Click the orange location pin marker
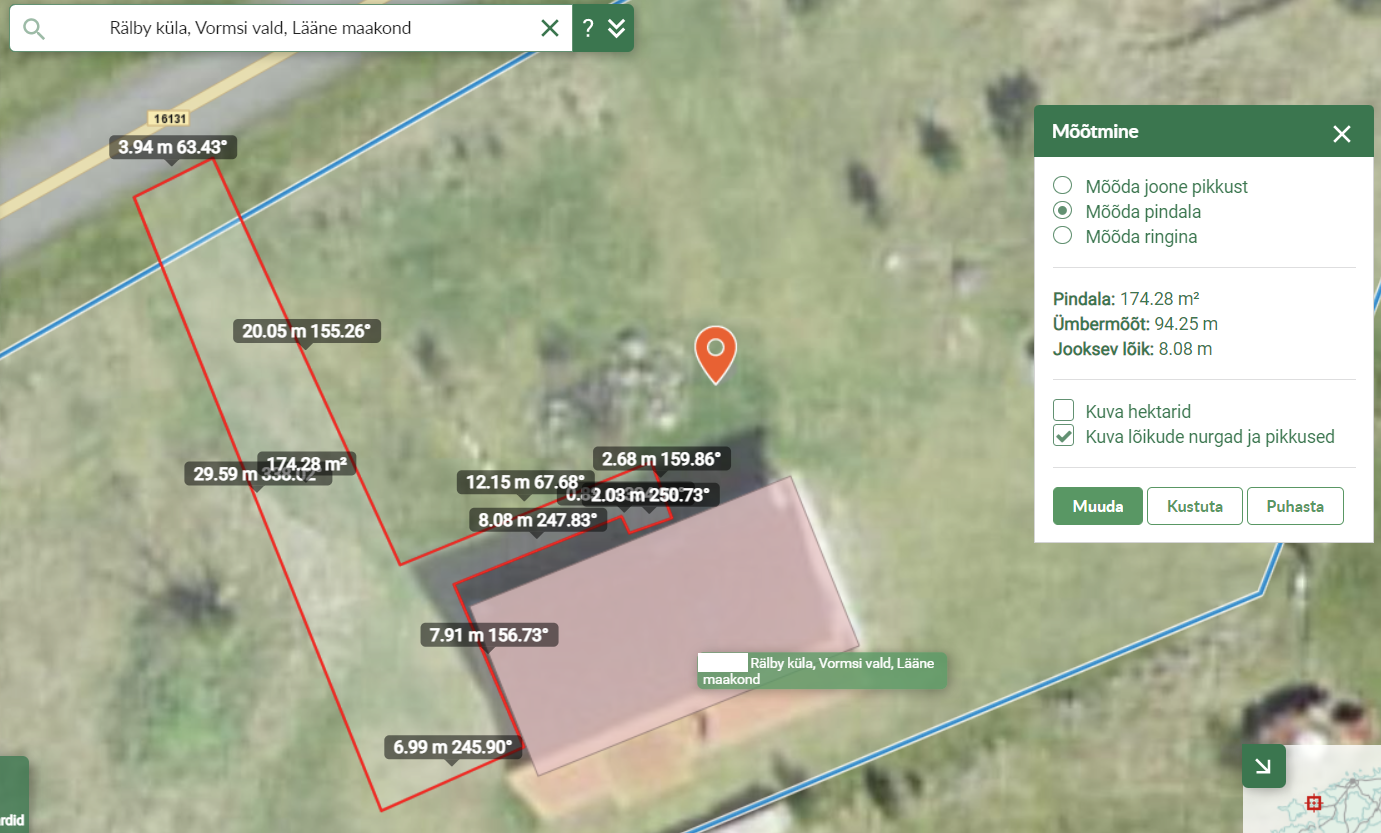Viewport: 1381px width, 833px height. point(715,352)
